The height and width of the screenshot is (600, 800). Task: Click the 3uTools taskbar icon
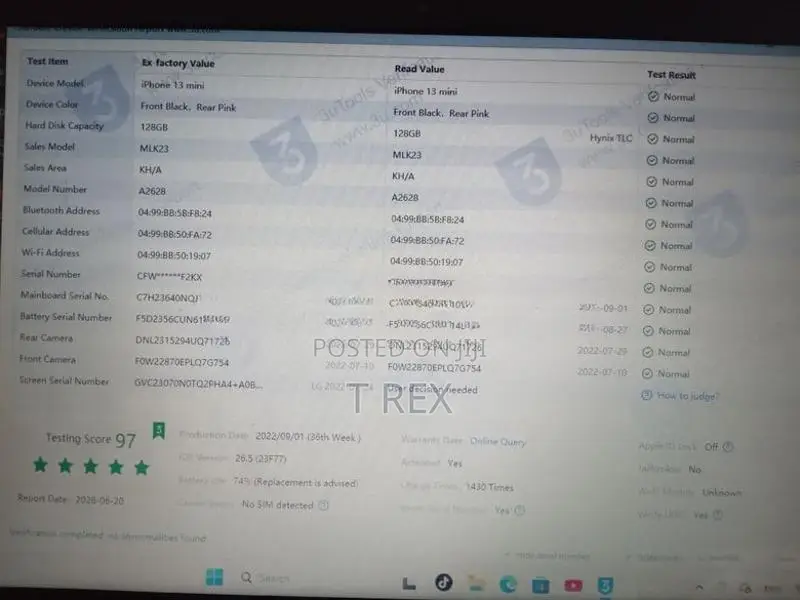click(605, 586)
